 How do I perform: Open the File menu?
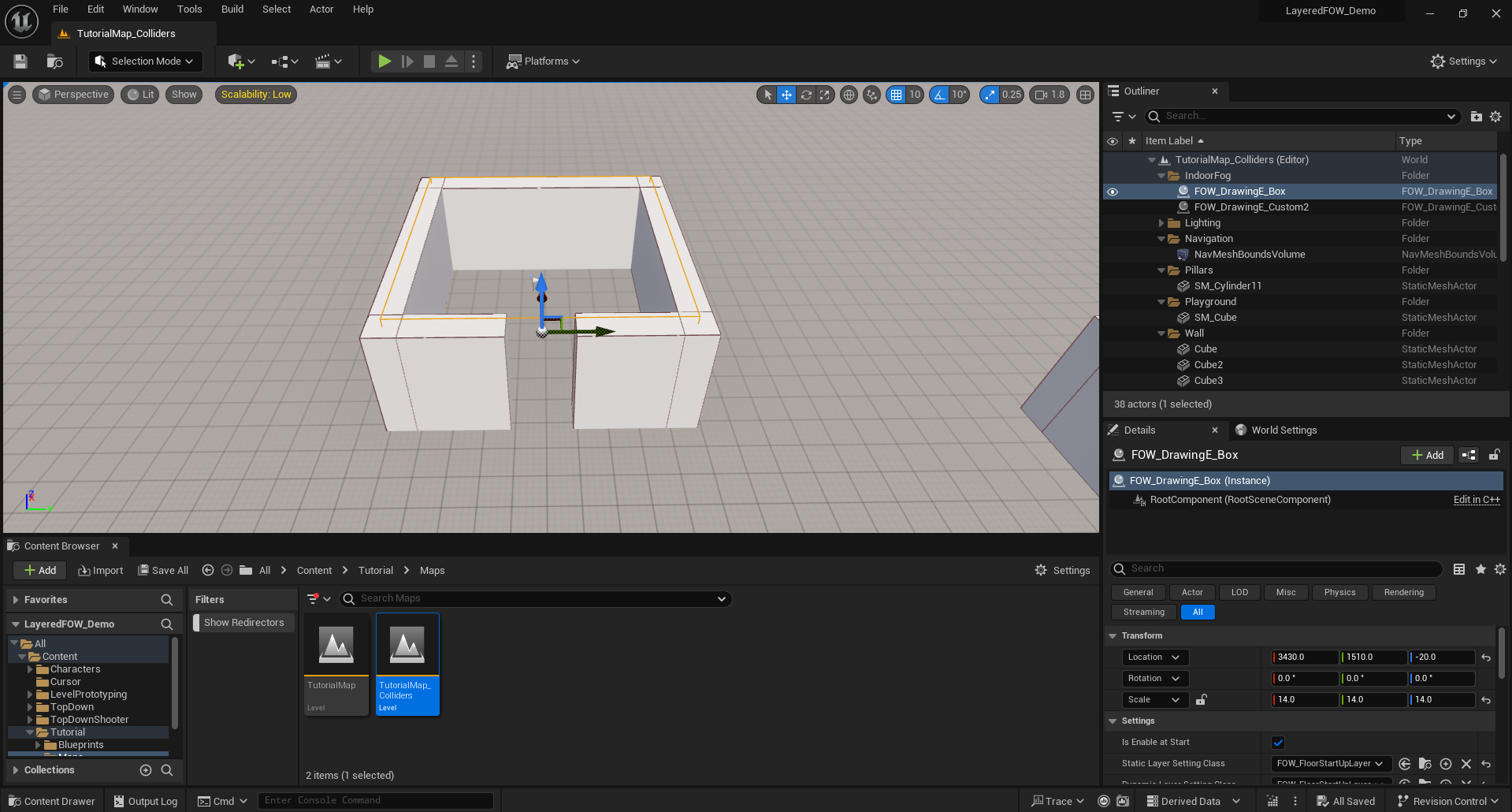61,9
